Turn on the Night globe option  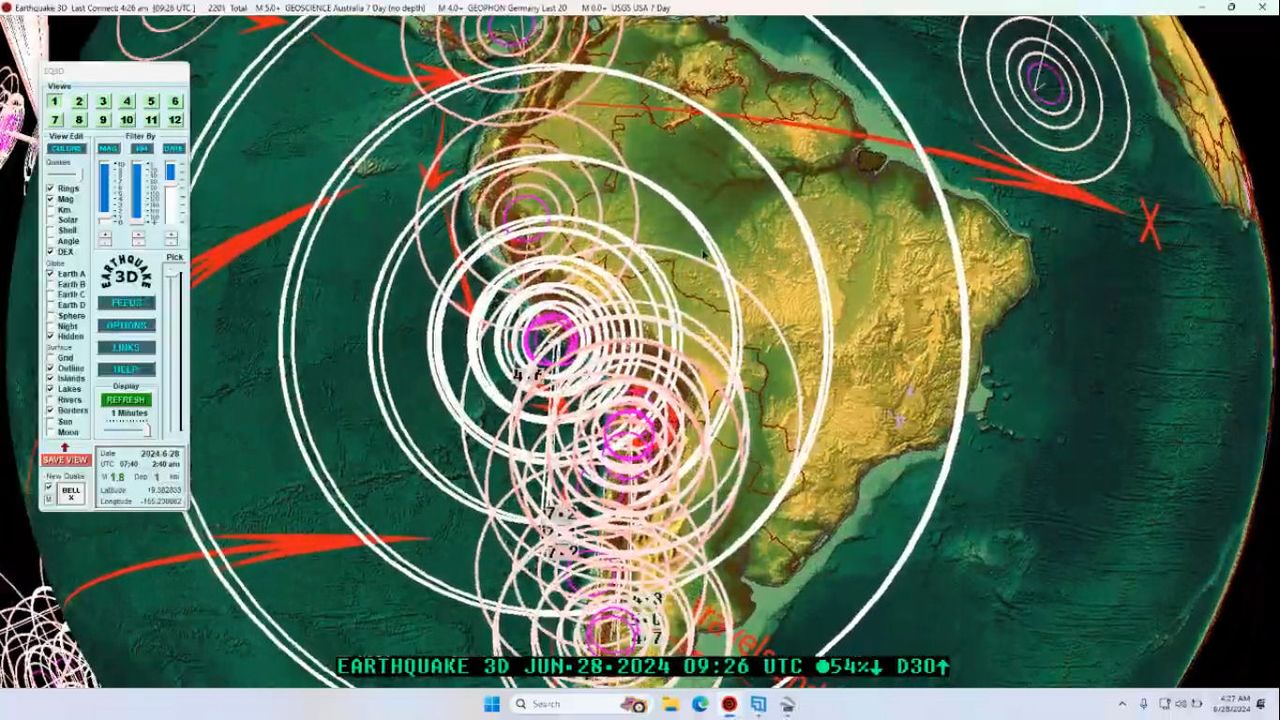point(51,326)
